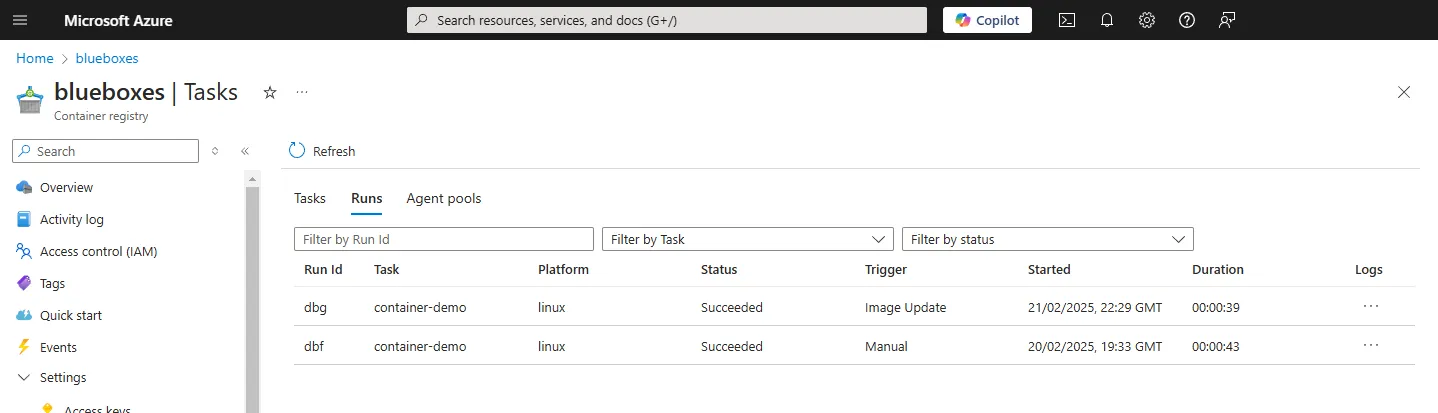Open portal settings gear
This screenshot has height=413, width=1438.
[1147, 20]
